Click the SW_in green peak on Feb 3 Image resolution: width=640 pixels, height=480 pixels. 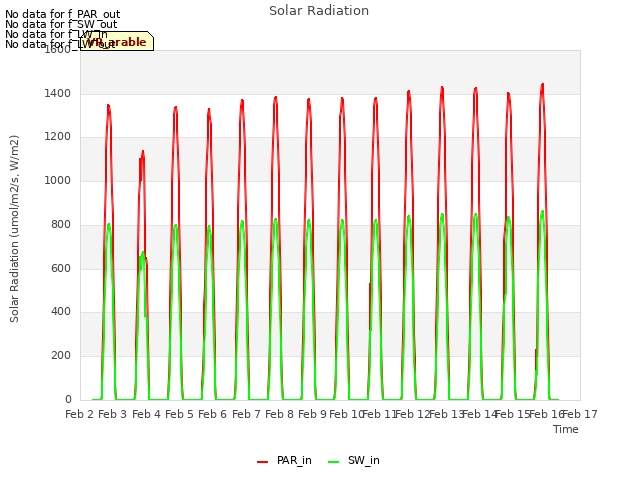(109, 224)
